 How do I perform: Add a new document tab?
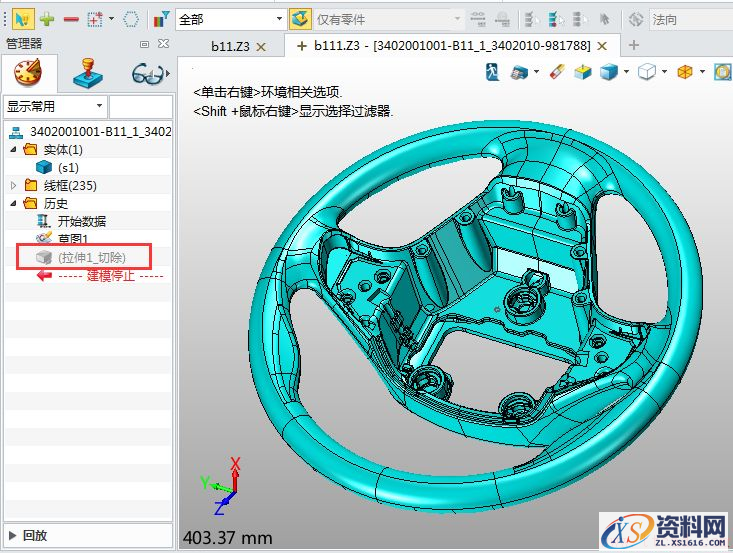tap(634, 45)
